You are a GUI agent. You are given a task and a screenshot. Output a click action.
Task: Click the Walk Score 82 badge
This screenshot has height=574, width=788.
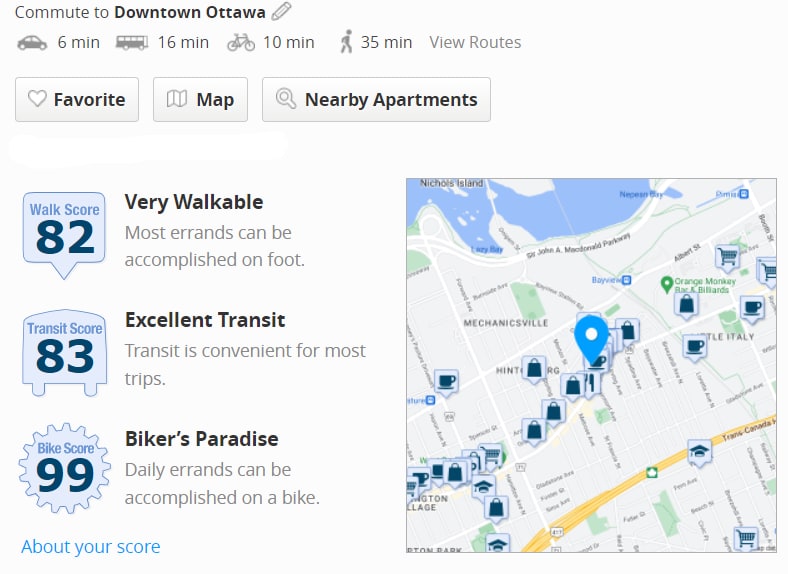pyautogui.click(x=64, y=235)
